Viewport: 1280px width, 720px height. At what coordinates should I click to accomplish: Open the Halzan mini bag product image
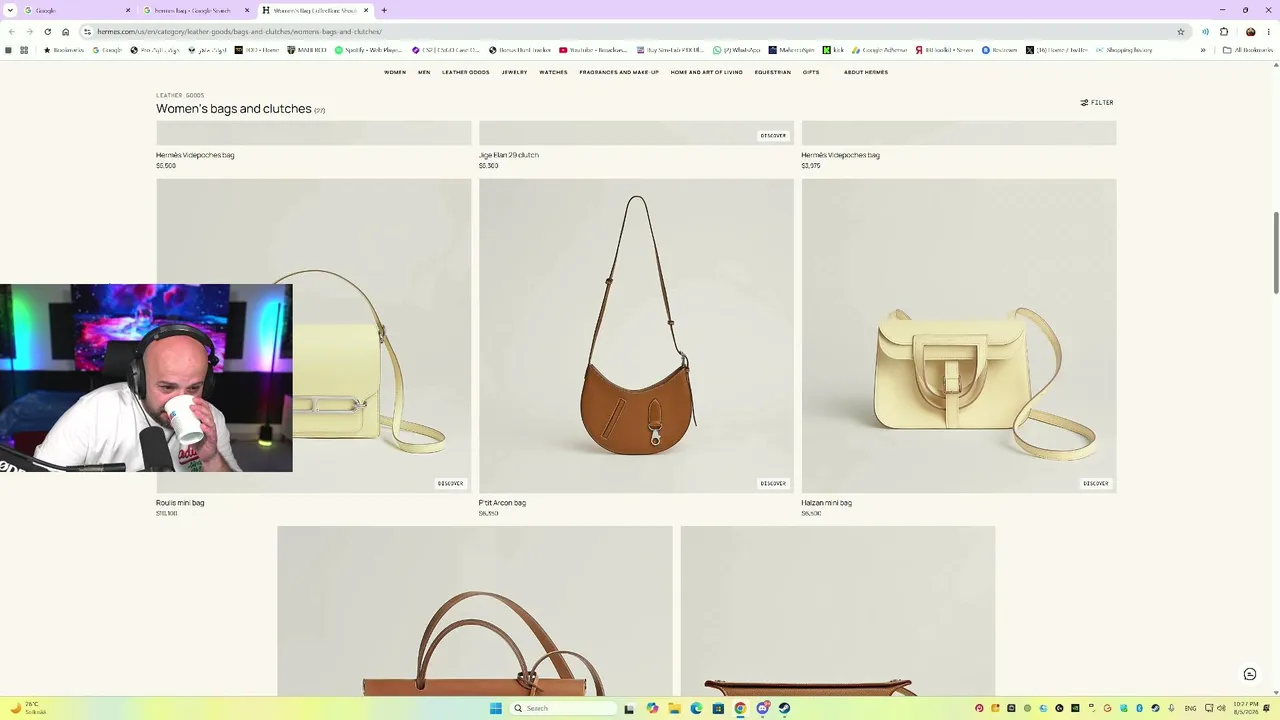[x=959, y=335]
